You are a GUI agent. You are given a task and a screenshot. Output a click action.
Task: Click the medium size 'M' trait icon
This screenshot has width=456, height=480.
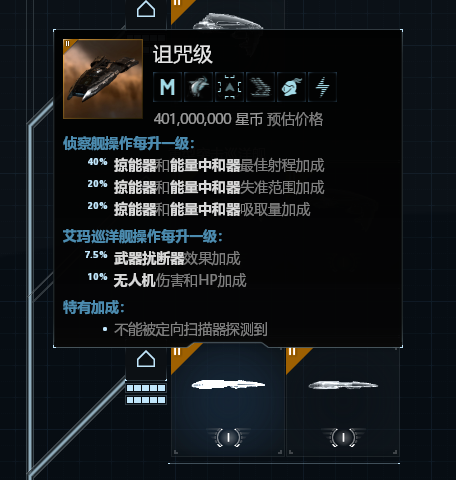coord(167,87)
